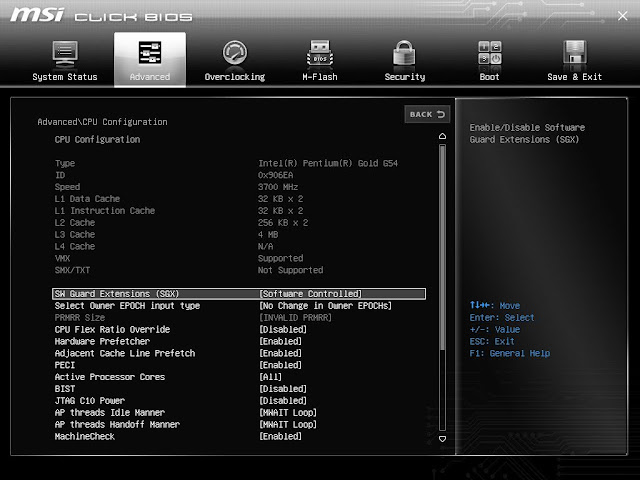Select Active Processor Cores option
The height and width of the screenshot is (480, 640).
110,377
